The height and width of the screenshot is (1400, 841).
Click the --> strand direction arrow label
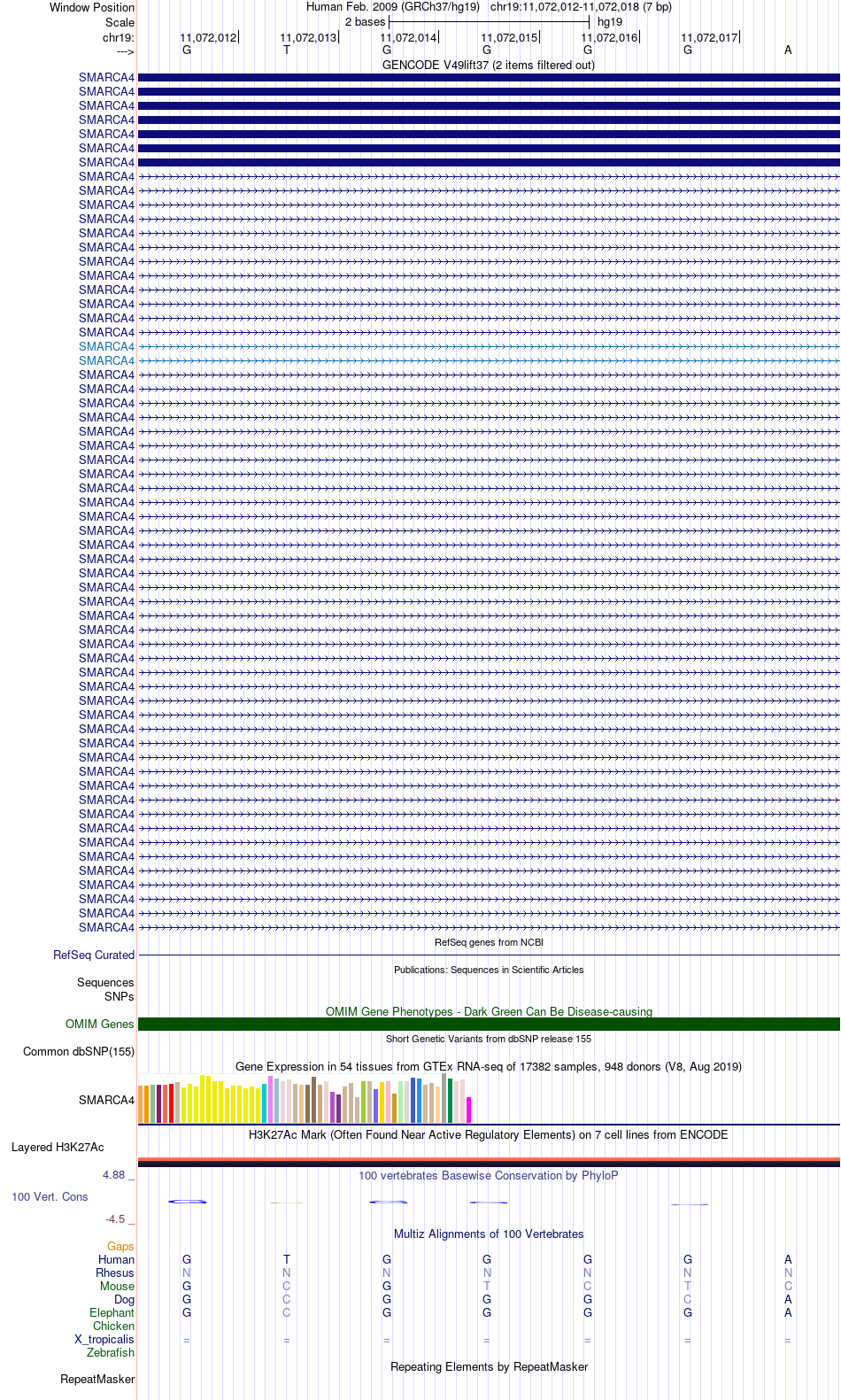coord(125,52)
